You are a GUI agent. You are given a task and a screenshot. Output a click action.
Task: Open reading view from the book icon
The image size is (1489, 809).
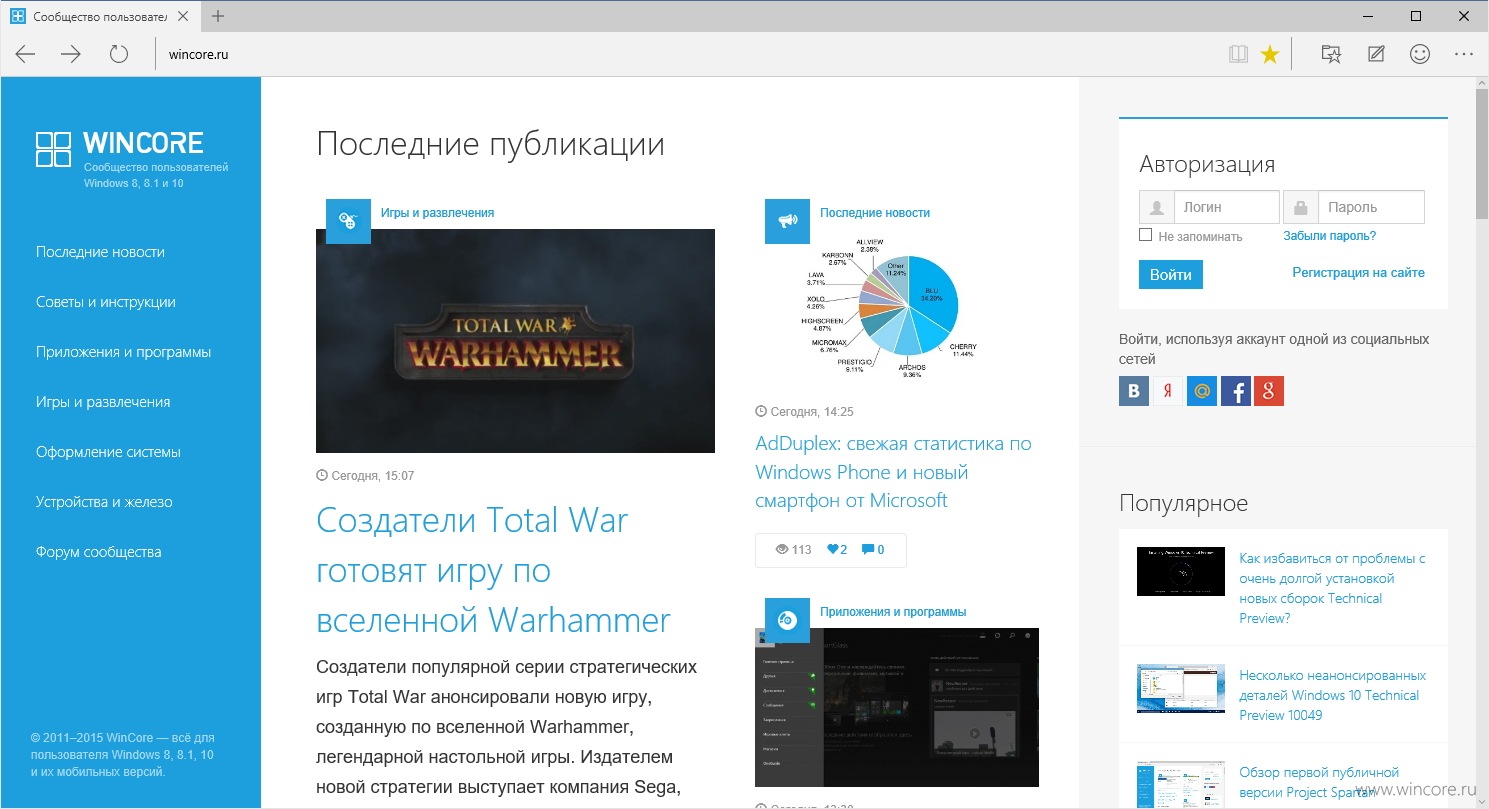point(1239,55)
